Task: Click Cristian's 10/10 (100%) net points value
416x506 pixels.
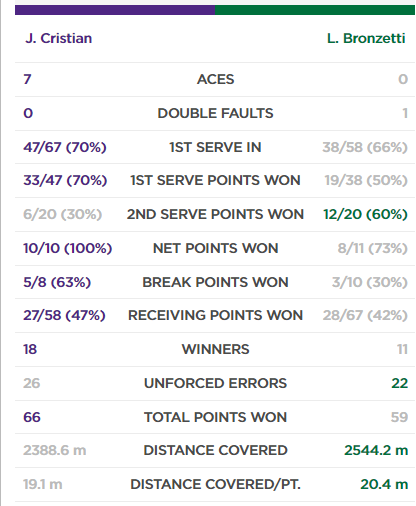Action: point(68,248)
